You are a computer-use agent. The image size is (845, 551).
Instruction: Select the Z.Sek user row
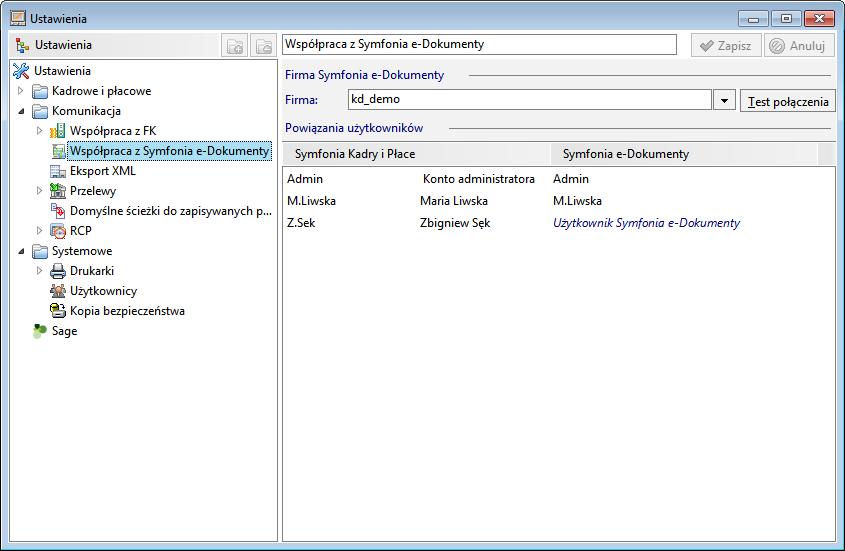pyautogui.click(x=559, y=223)
